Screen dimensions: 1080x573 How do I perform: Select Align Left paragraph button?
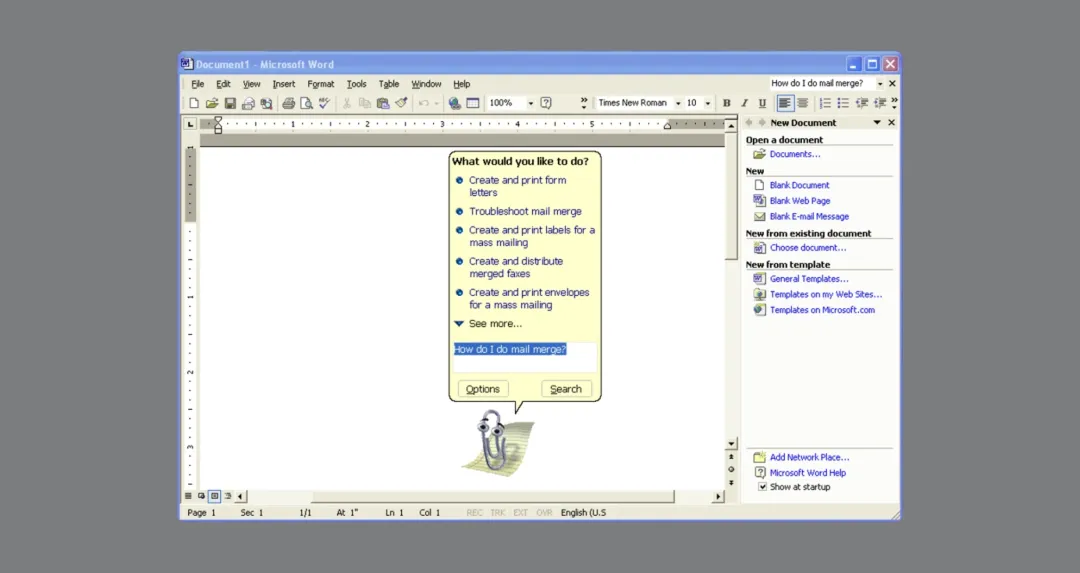coord(785,103)
